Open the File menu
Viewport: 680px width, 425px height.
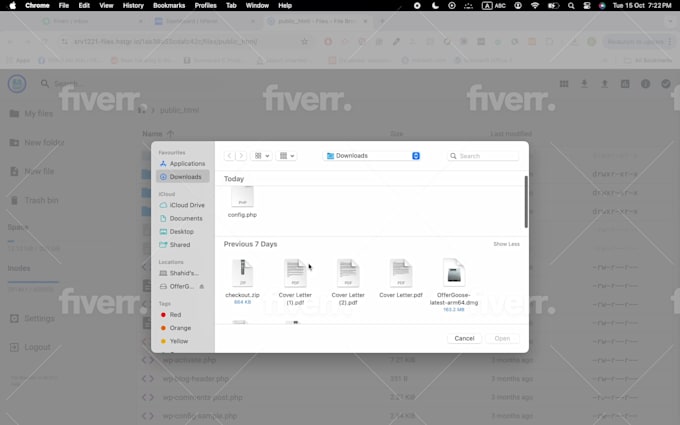tap(64, 6)
